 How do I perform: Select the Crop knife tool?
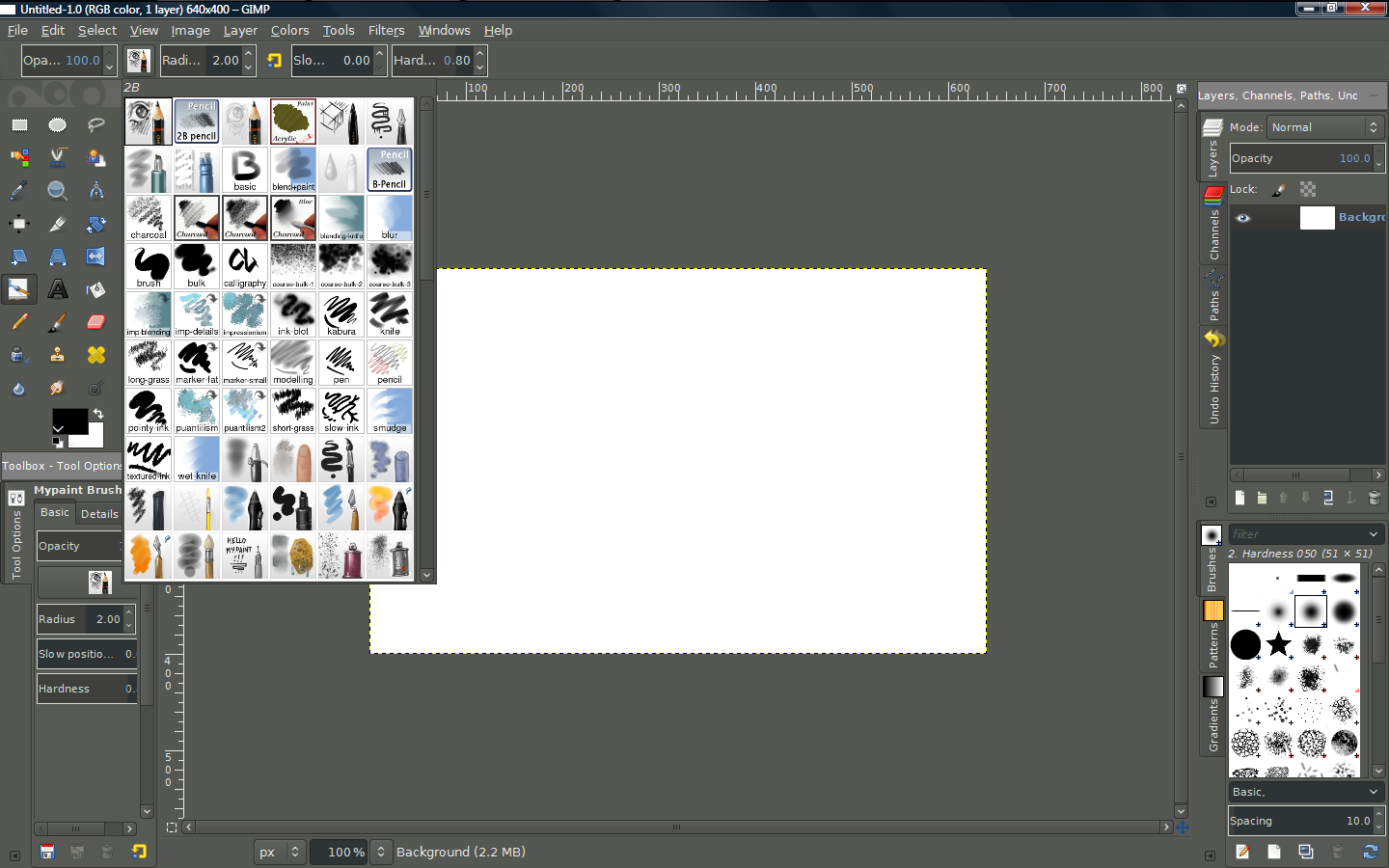pyautogui.click(x=58, y=224)
